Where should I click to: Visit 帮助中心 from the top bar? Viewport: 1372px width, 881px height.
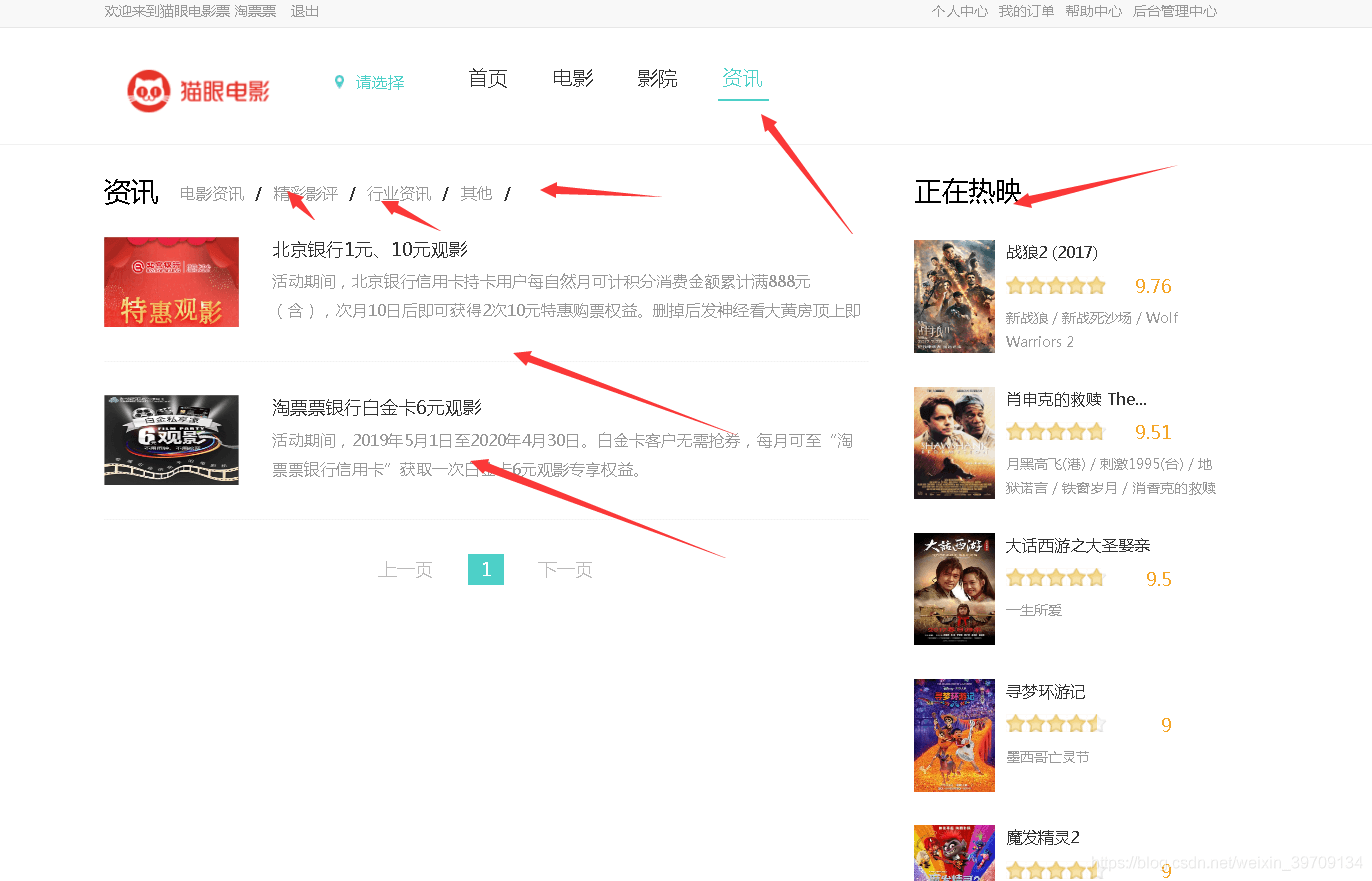(1093, 11)
